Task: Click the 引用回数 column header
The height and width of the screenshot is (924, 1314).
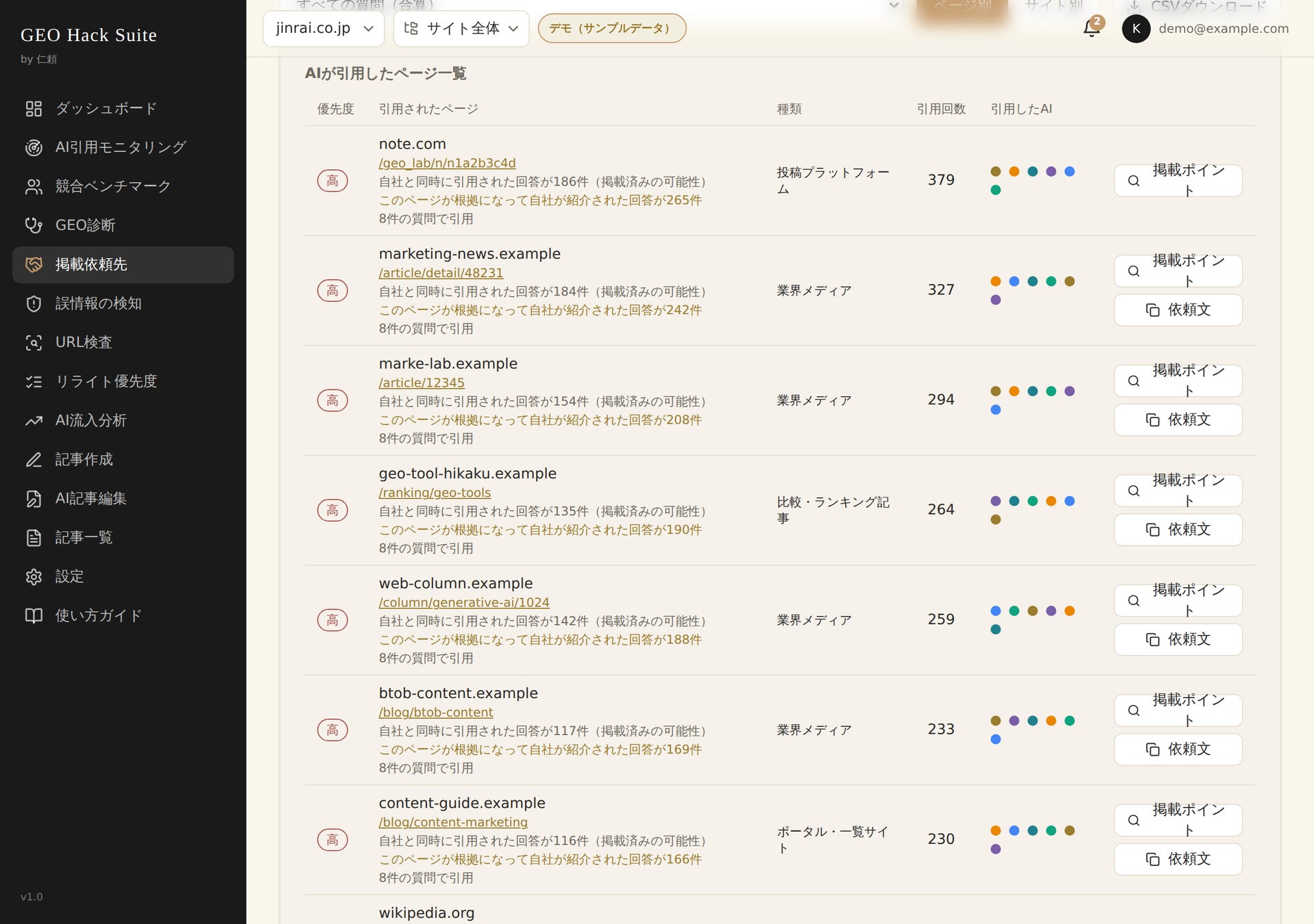Action: click(x=941, y=109)
